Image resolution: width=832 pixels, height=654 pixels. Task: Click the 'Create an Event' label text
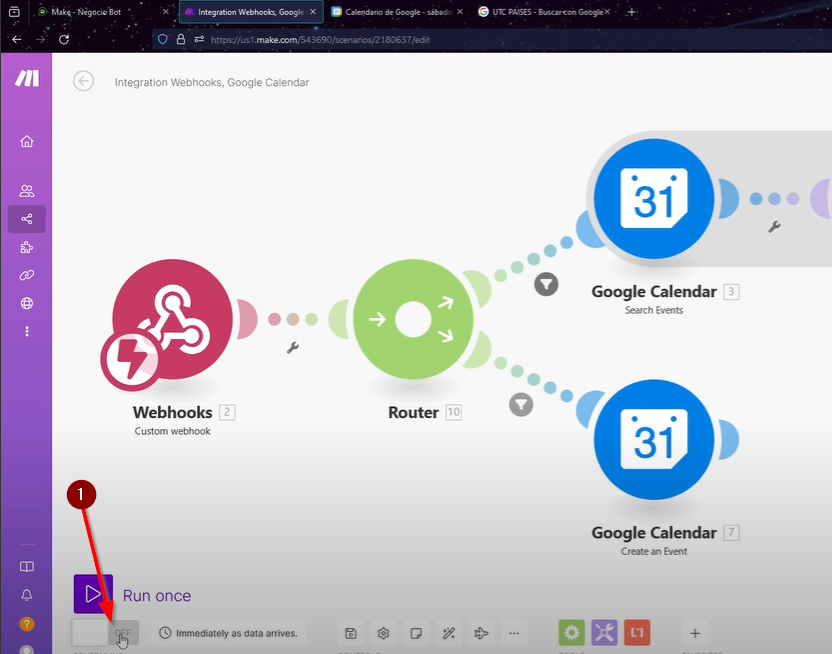tap(654, 552)
